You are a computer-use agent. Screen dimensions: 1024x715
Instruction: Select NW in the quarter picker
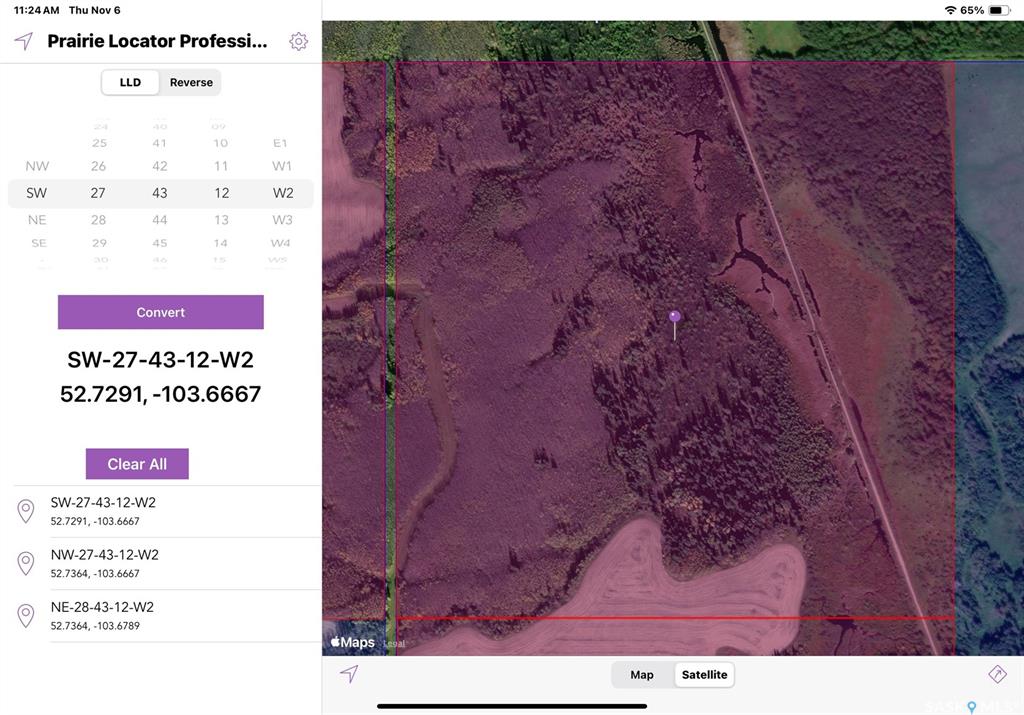(x=37, y=166)
